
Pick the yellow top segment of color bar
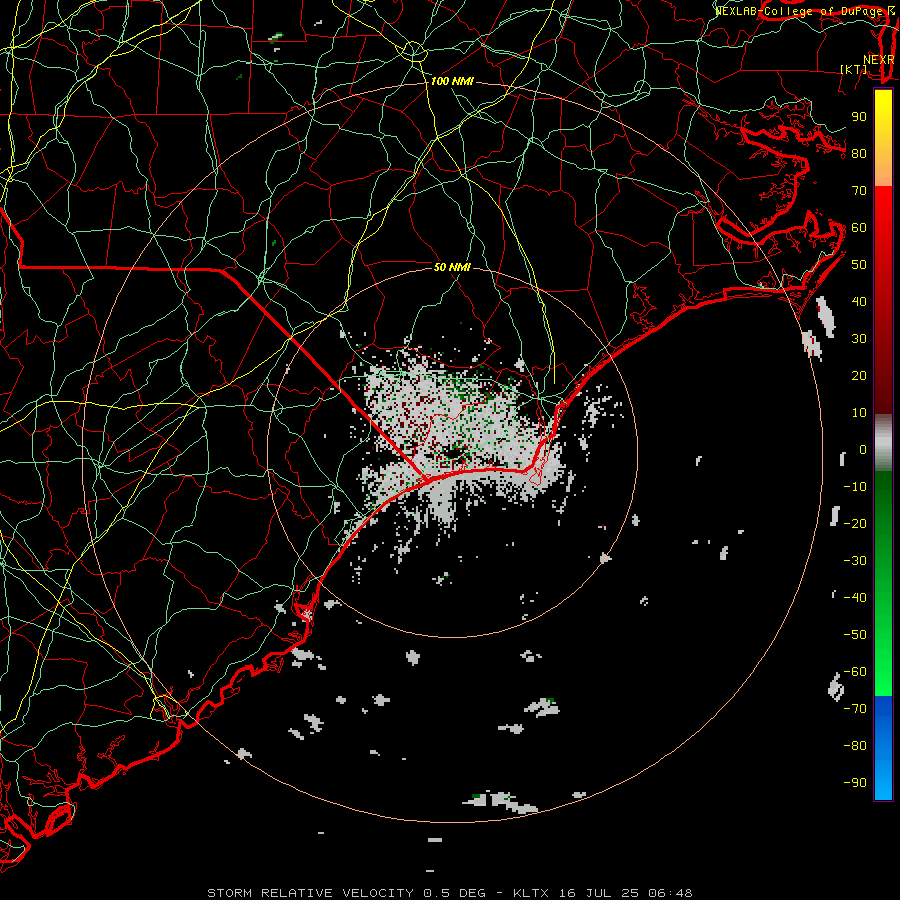[x=883, y=138]
